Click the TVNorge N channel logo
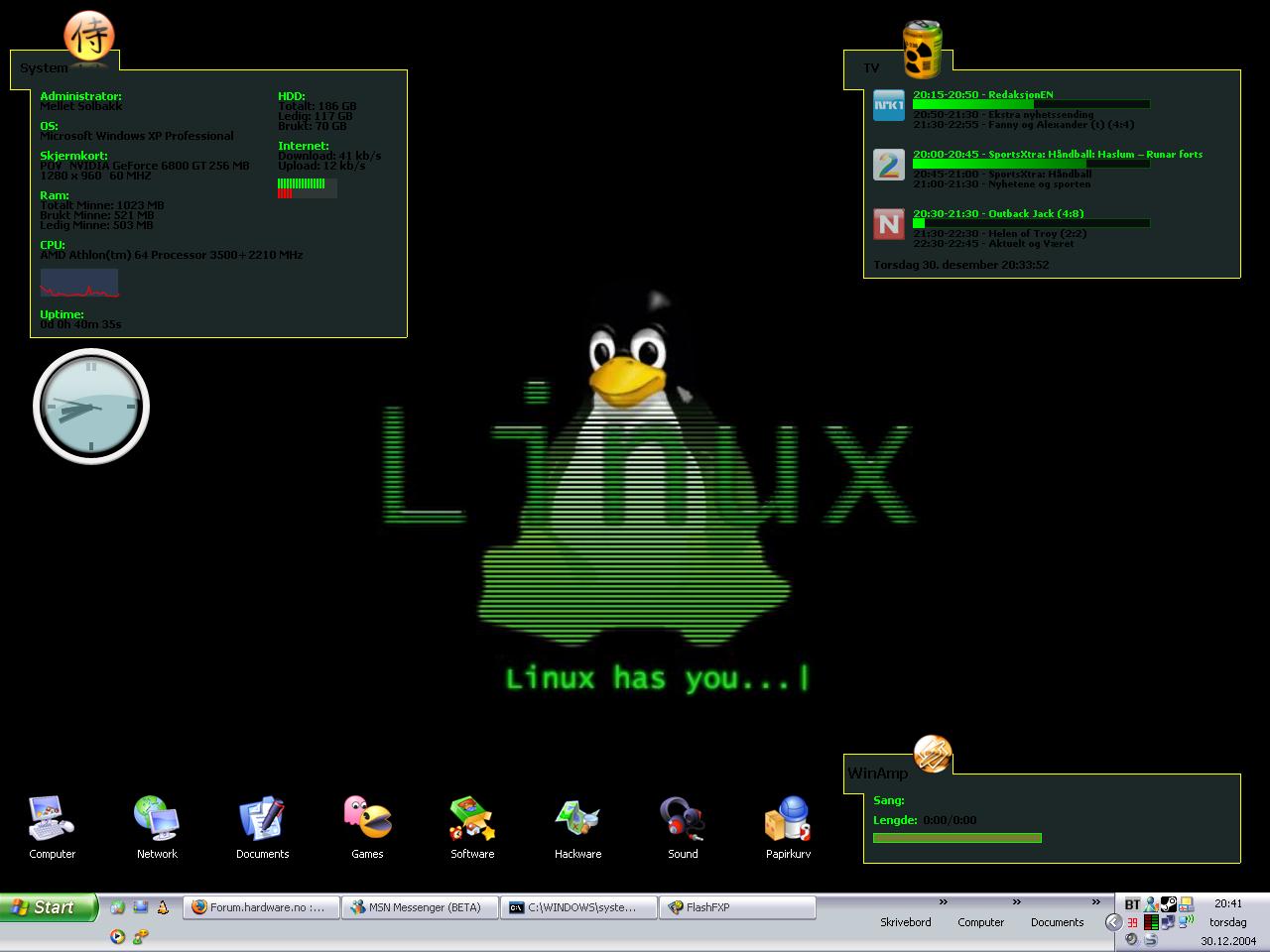This screenshot has height=952, width=1270. tap(889, 224)
